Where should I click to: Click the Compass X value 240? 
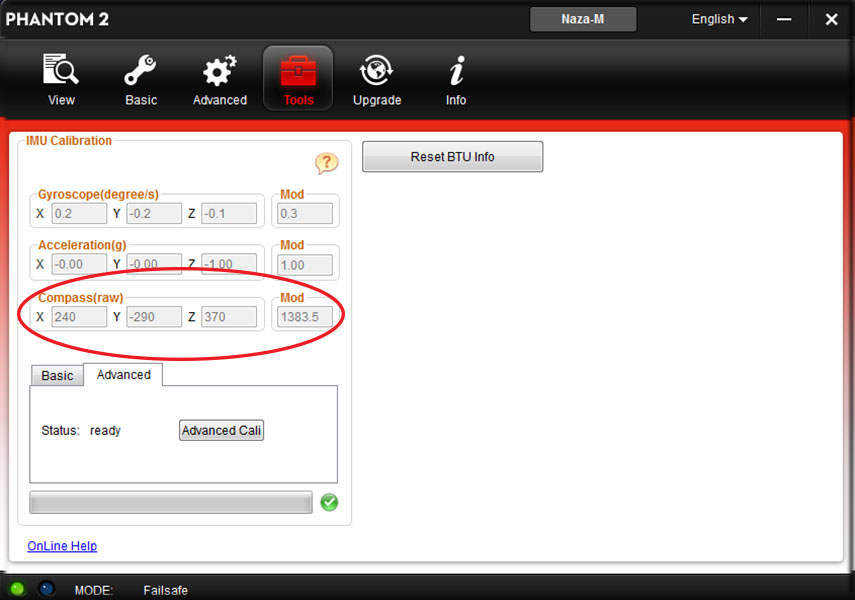click(79, 316)
